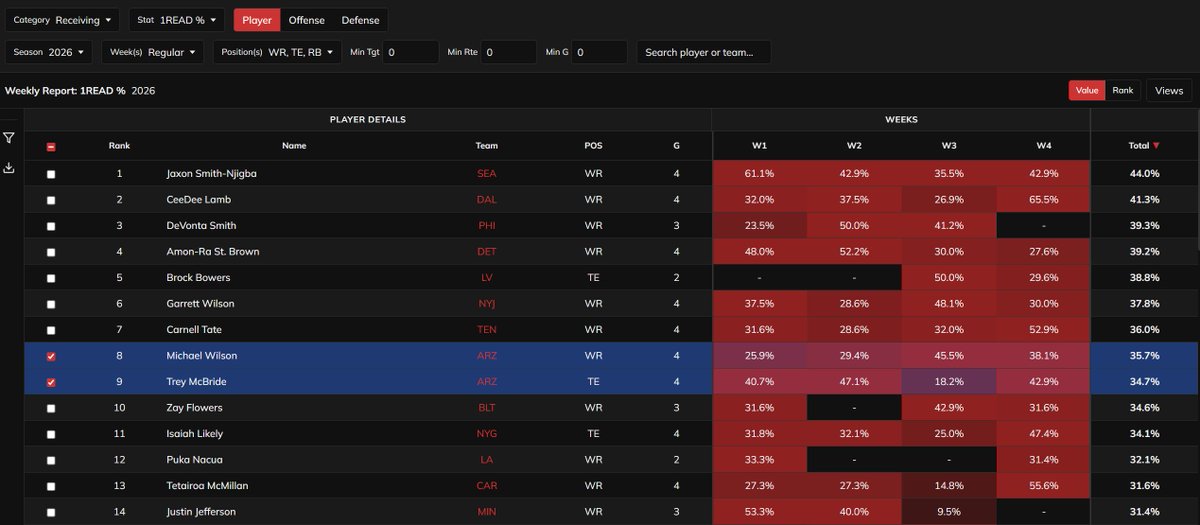Switch to the Offense tab
This screenshot has width=1200, height=525.
(x=307, y=20)
